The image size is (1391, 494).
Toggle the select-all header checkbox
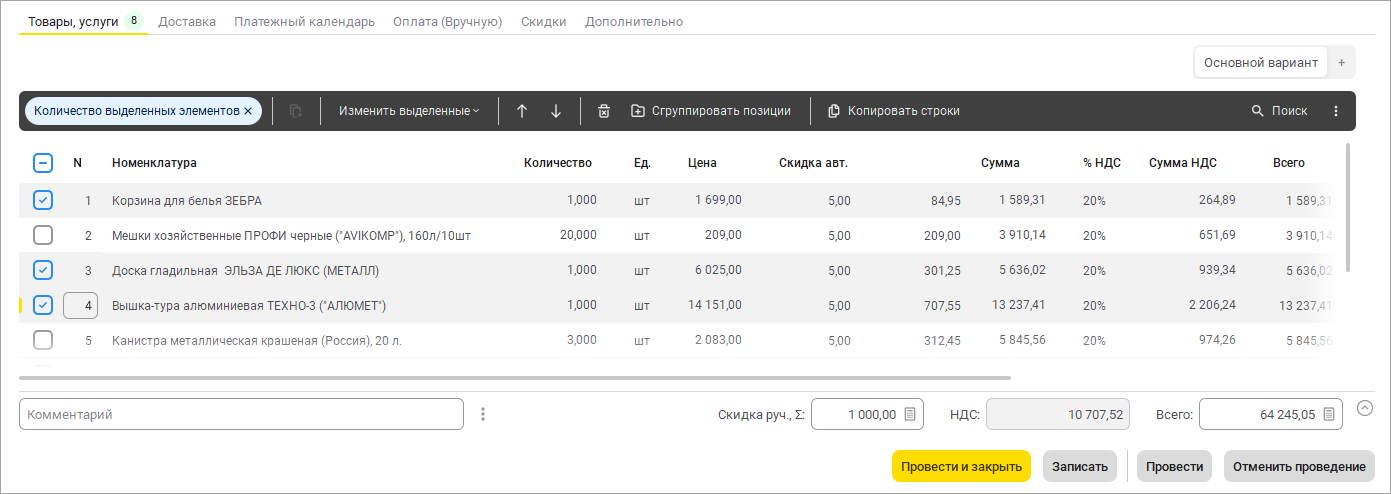(43, 163)
